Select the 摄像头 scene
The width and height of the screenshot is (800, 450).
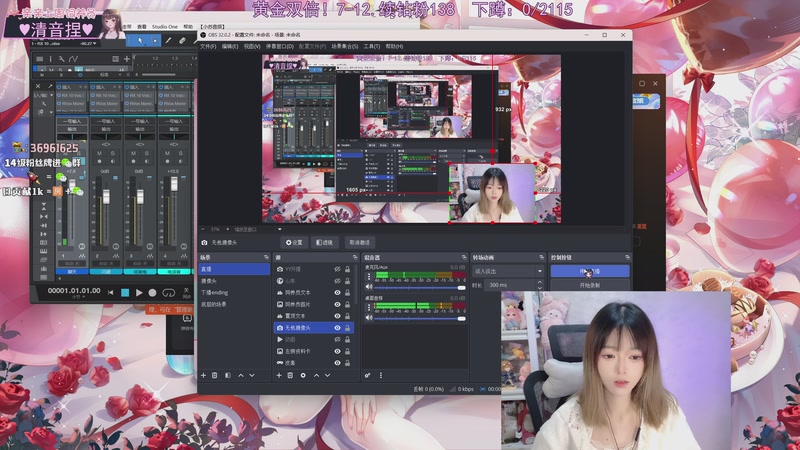tap(234, 281)
